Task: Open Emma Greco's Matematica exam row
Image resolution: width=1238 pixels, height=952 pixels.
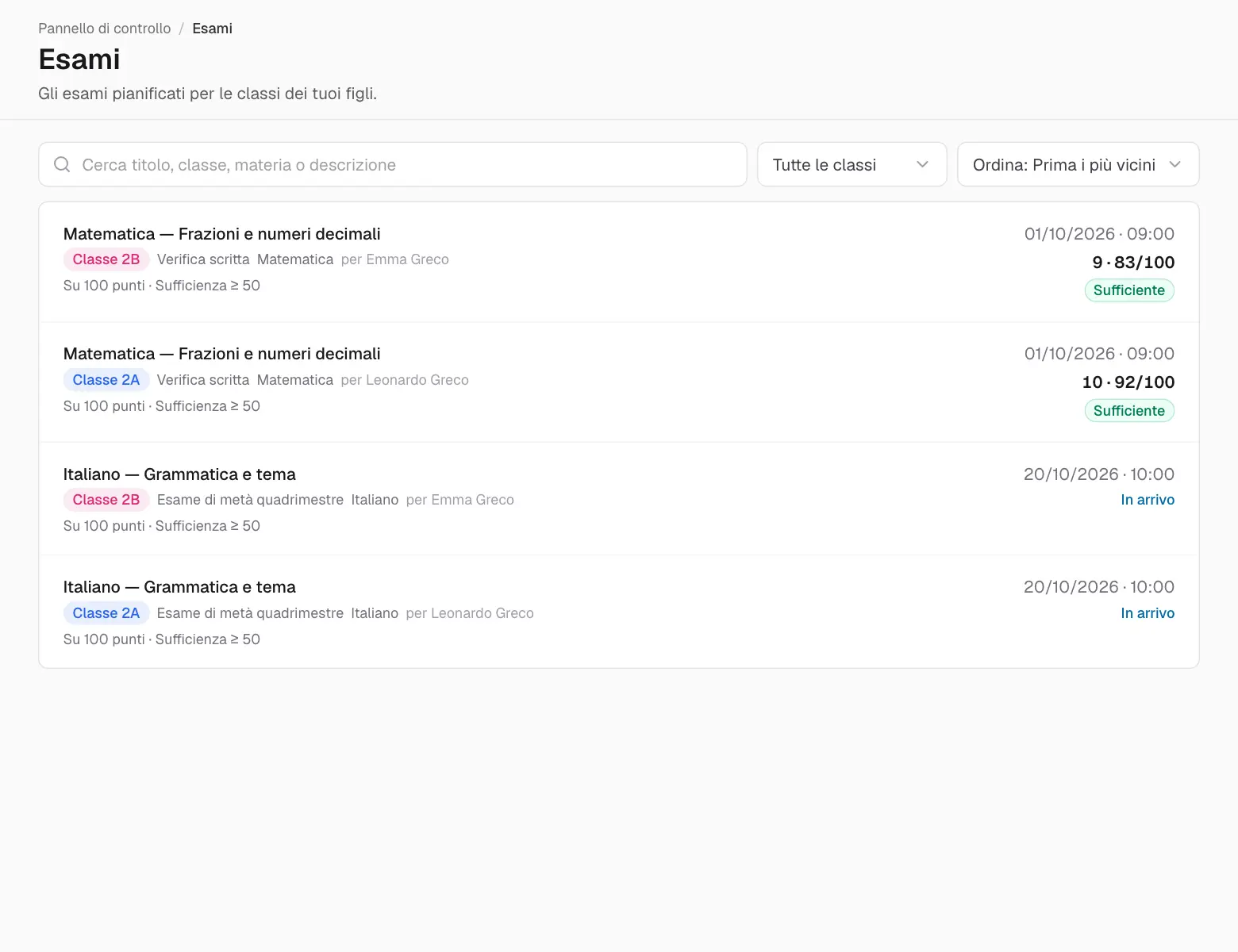Action: [619, 262]
